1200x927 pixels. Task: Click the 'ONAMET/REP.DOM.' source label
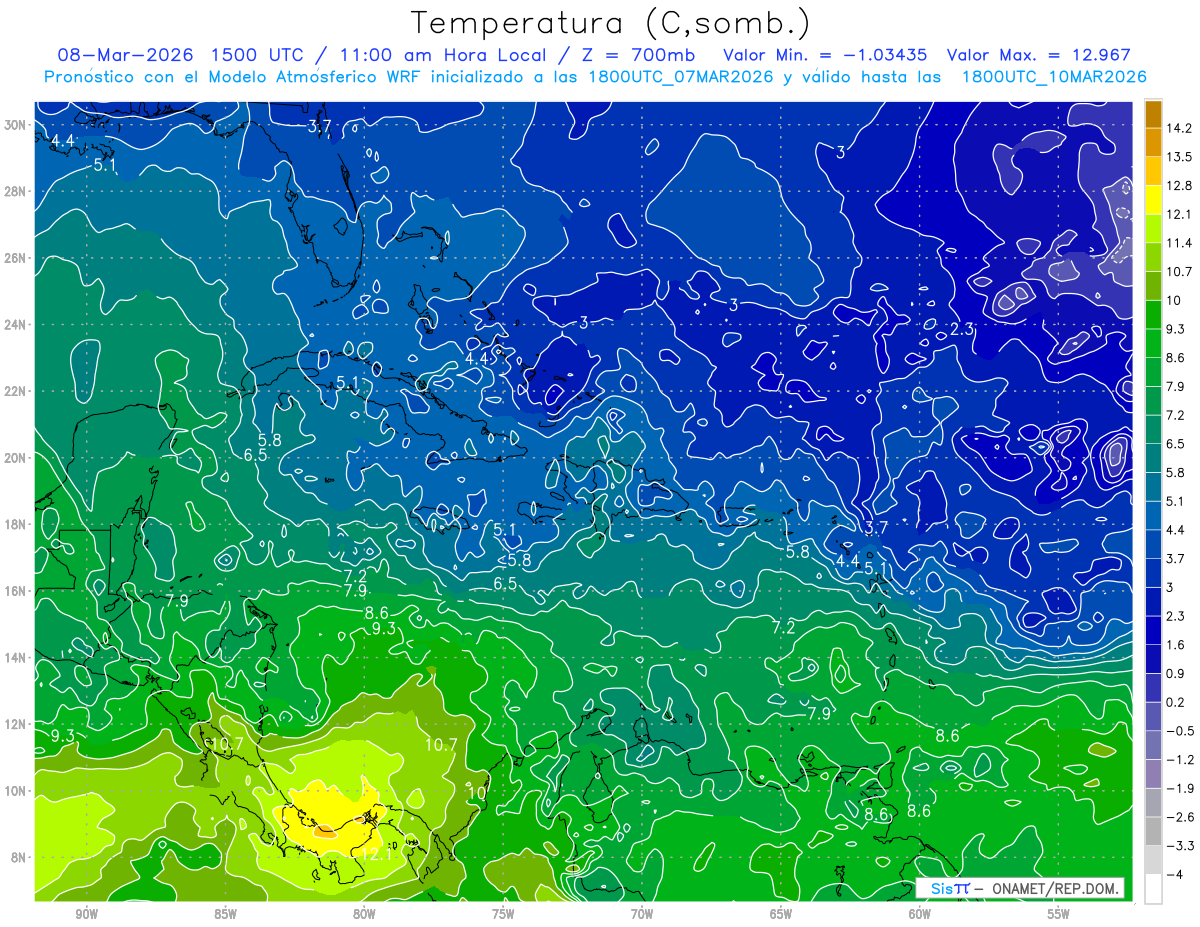pyautogui.click(x=1055, y=889)
